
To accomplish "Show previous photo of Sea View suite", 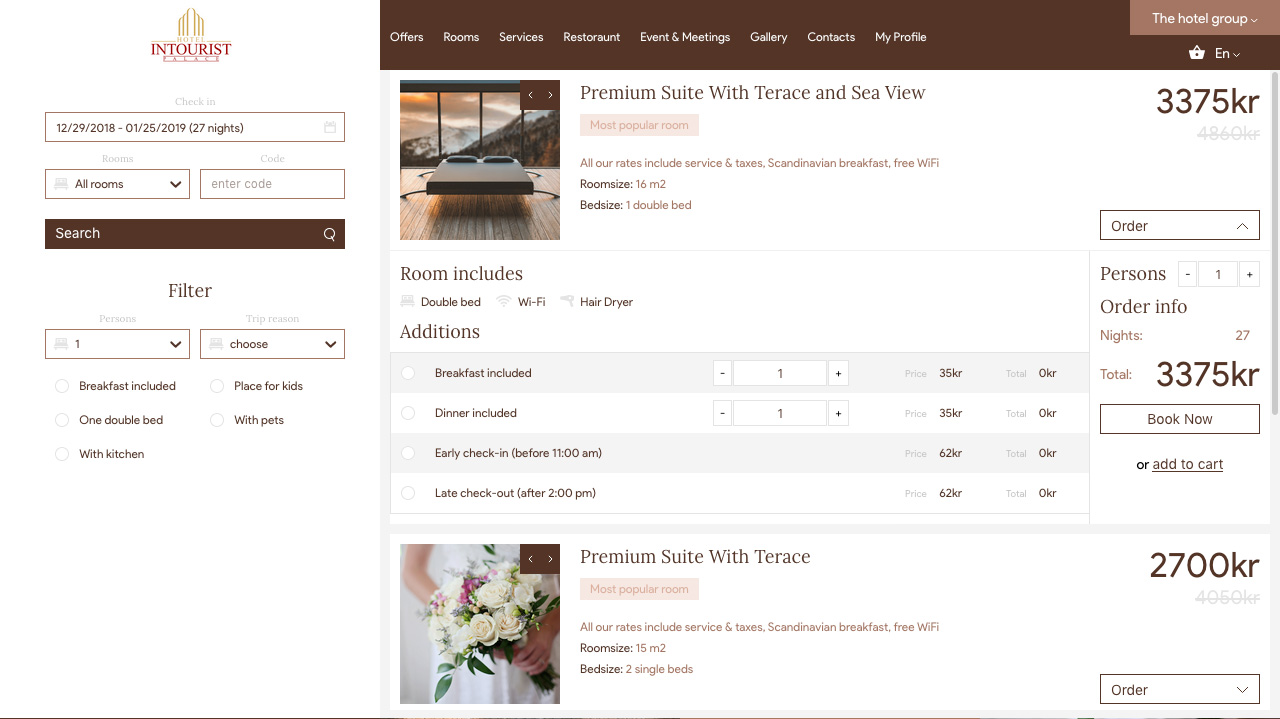I will point(530,95).
